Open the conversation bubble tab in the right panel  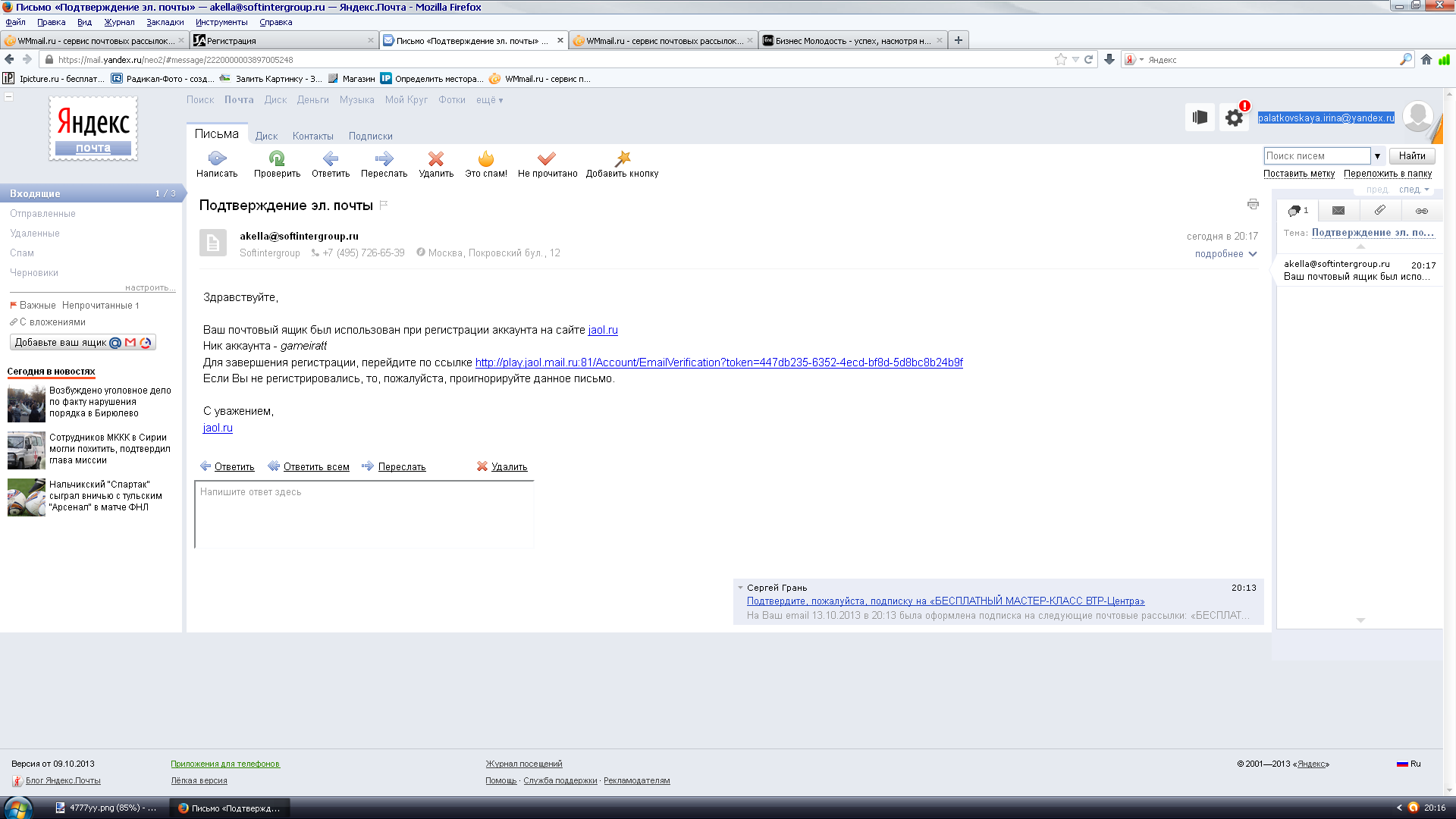1298,211
